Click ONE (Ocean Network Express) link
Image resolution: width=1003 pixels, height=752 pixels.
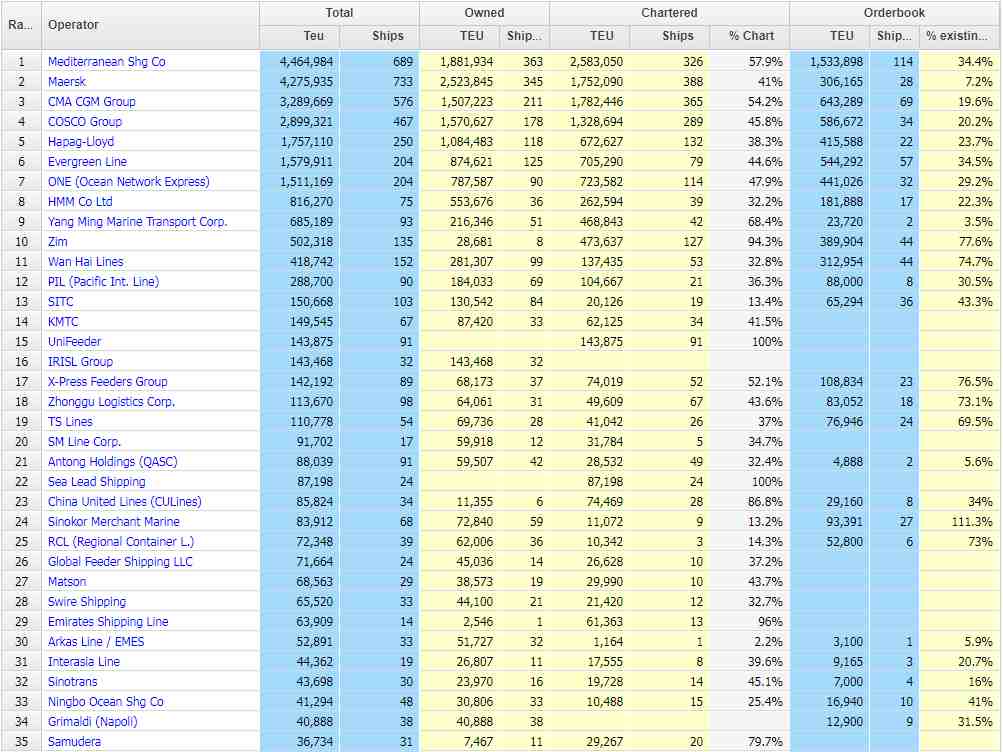(x=129, y=182)
